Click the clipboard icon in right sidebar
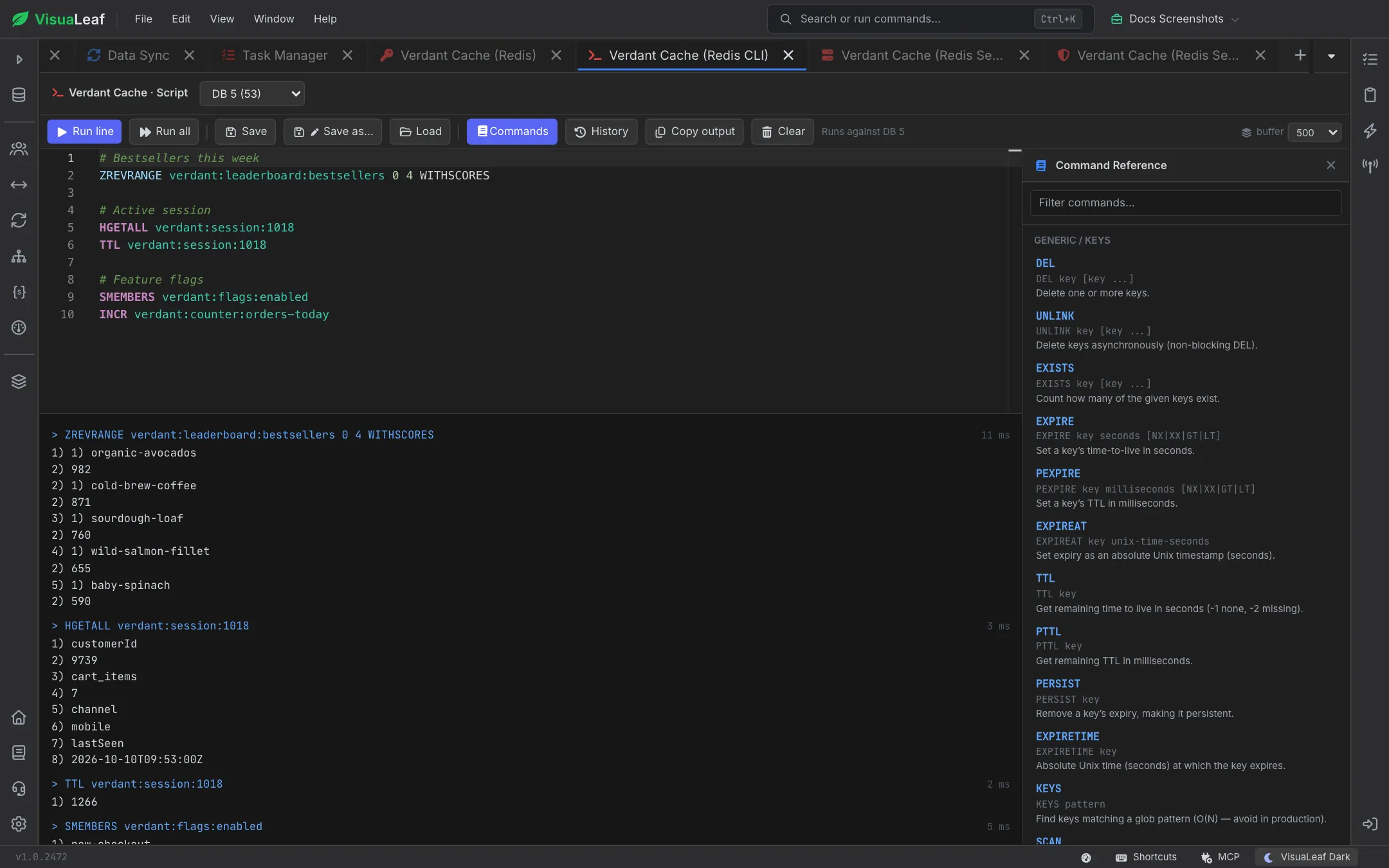1389x868 pixels. pyautogui.click(x=1370, y=95)
